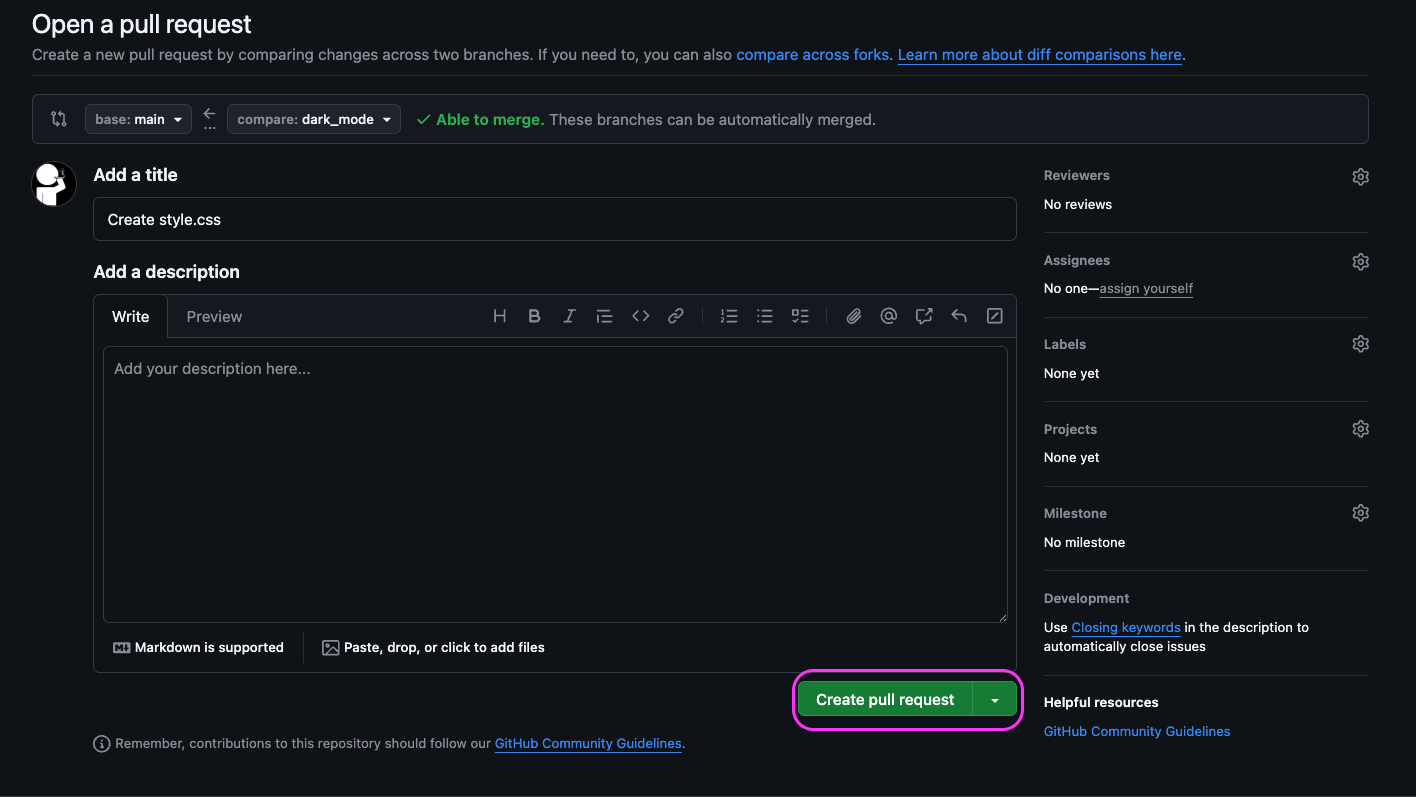Insert a numbered list
Image resolution: width=1416 pixels, height=797 pixels.
[x=729, y=315]
